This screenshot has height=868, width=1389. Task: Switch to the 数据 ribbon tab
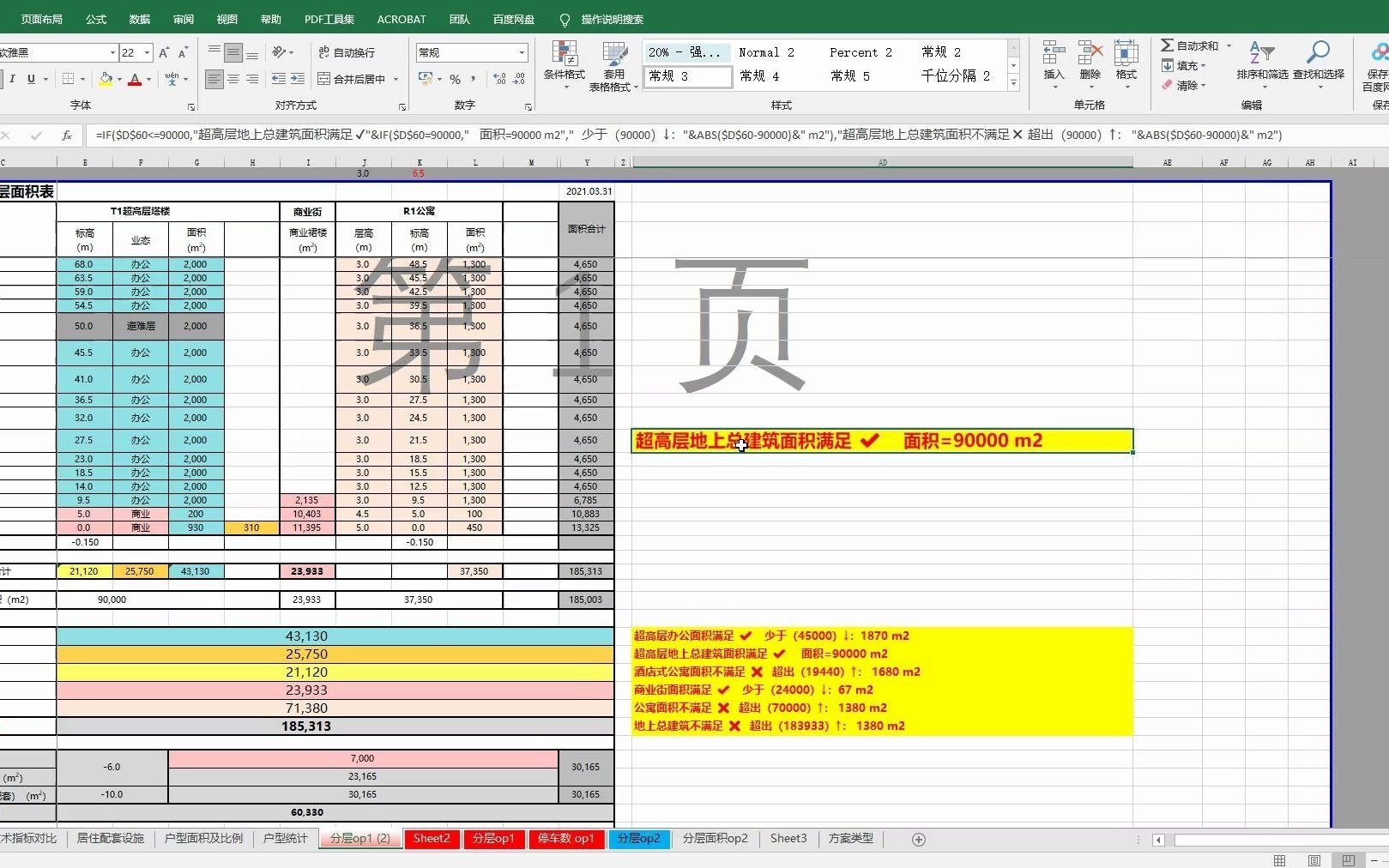[140, 18]
